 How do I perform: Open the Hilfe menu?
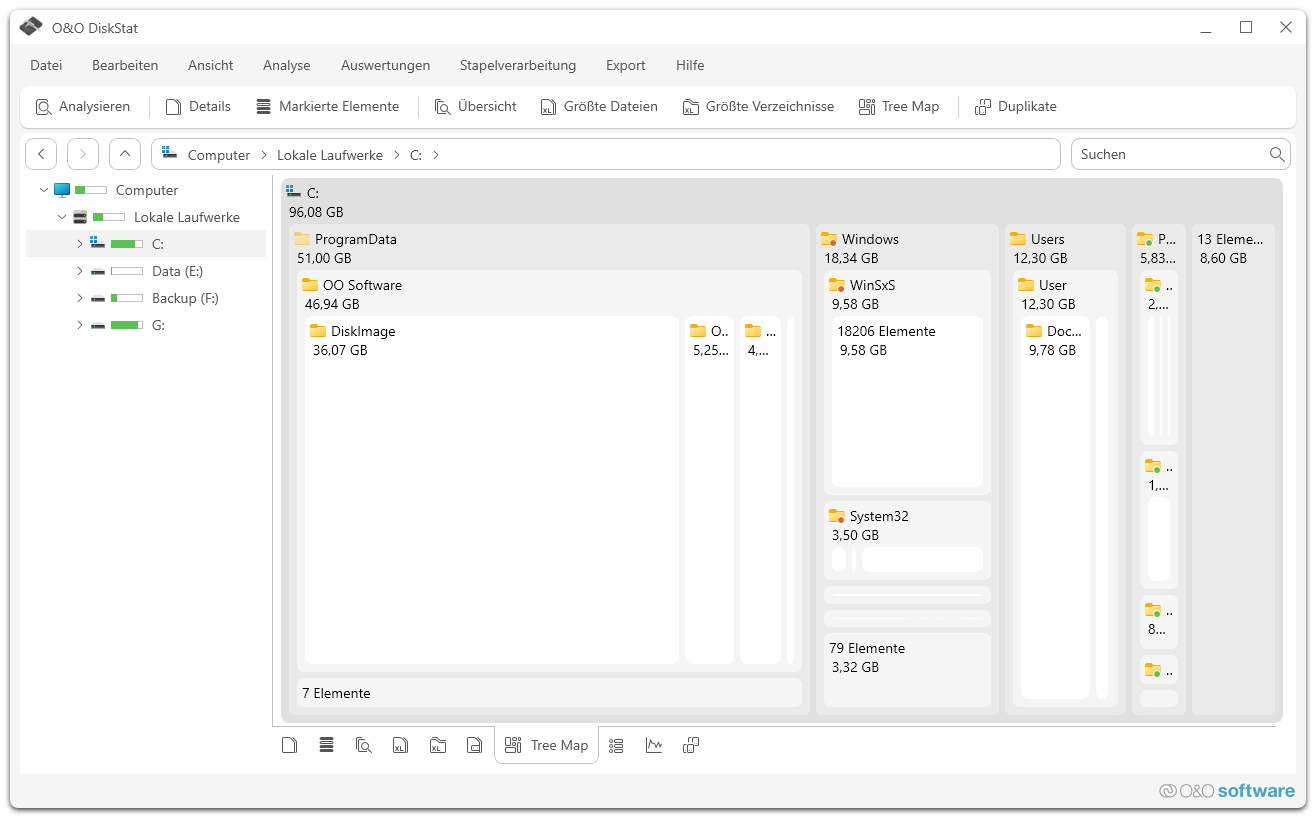tap(690, 65)
